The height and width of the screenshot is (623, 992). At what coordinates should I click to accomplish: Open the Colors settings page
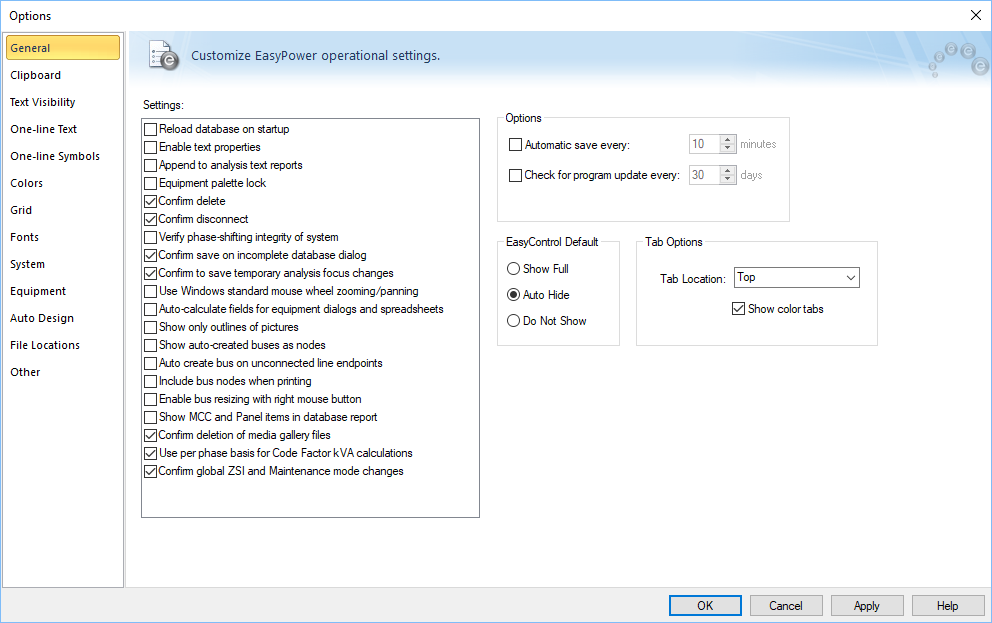27,183
